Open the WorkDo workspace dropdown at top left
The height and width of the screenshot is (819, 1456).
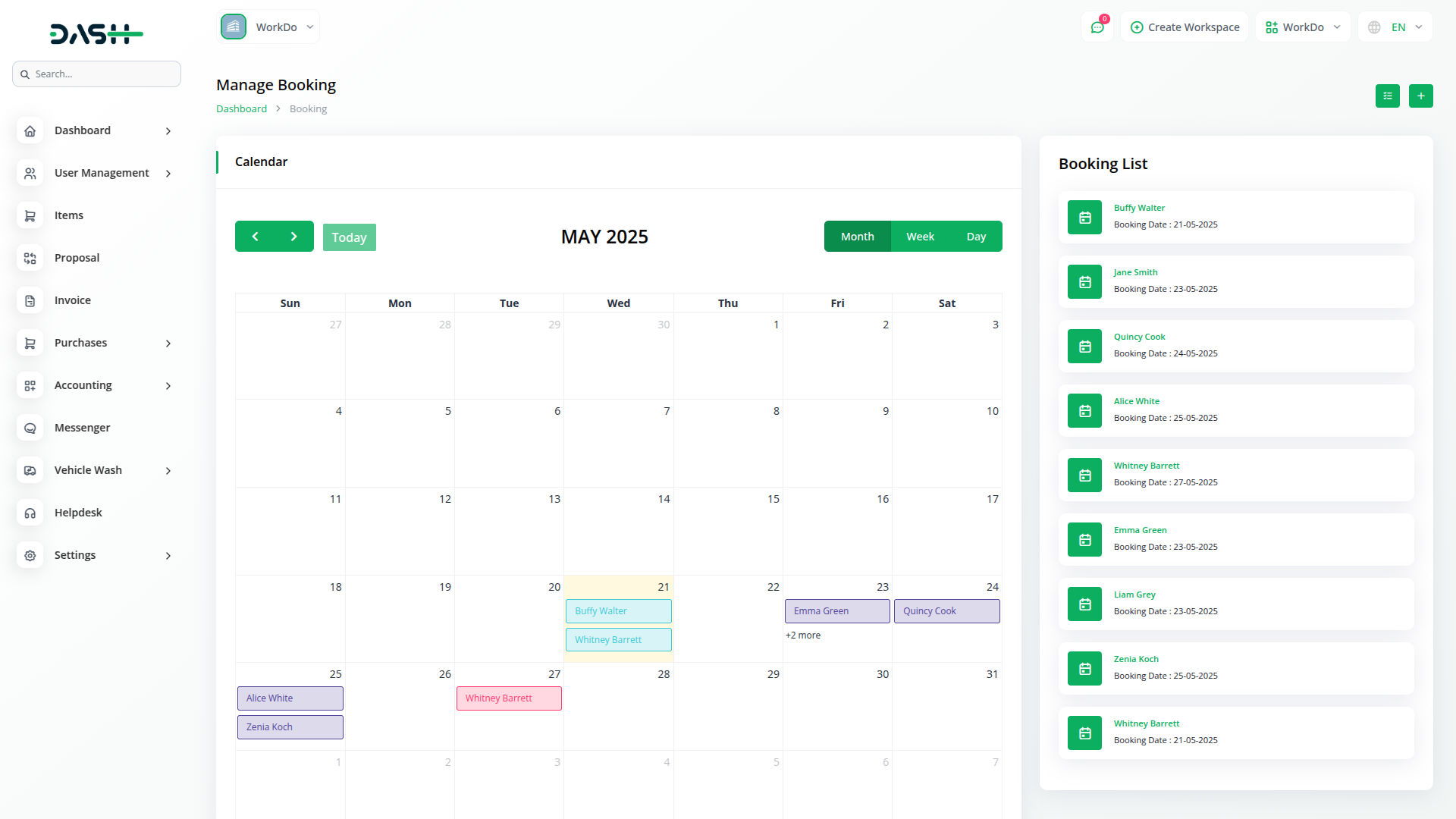click(x=268, y=27)
